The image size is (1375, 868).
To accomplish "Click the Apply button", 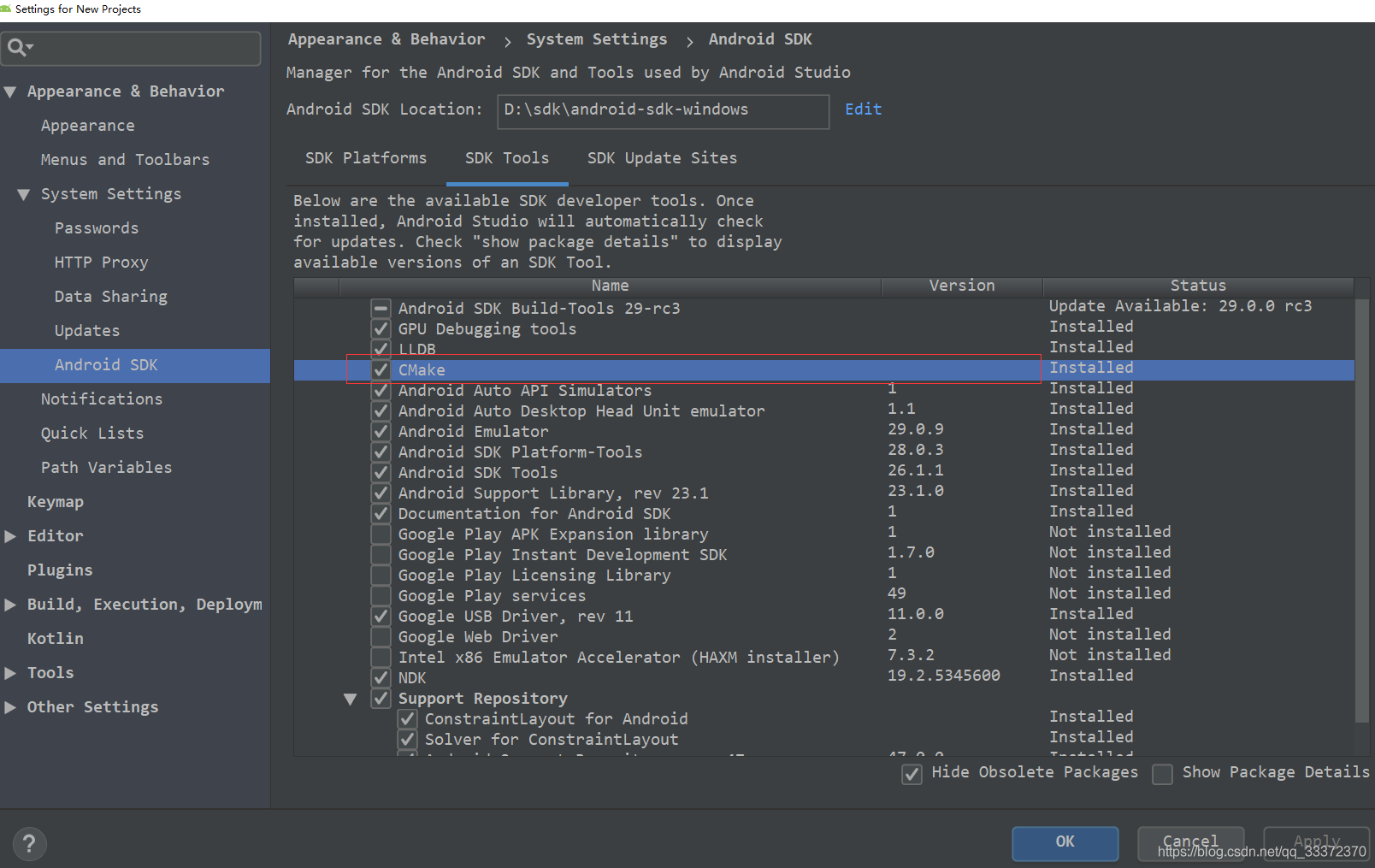I will tap(1317, 843).
